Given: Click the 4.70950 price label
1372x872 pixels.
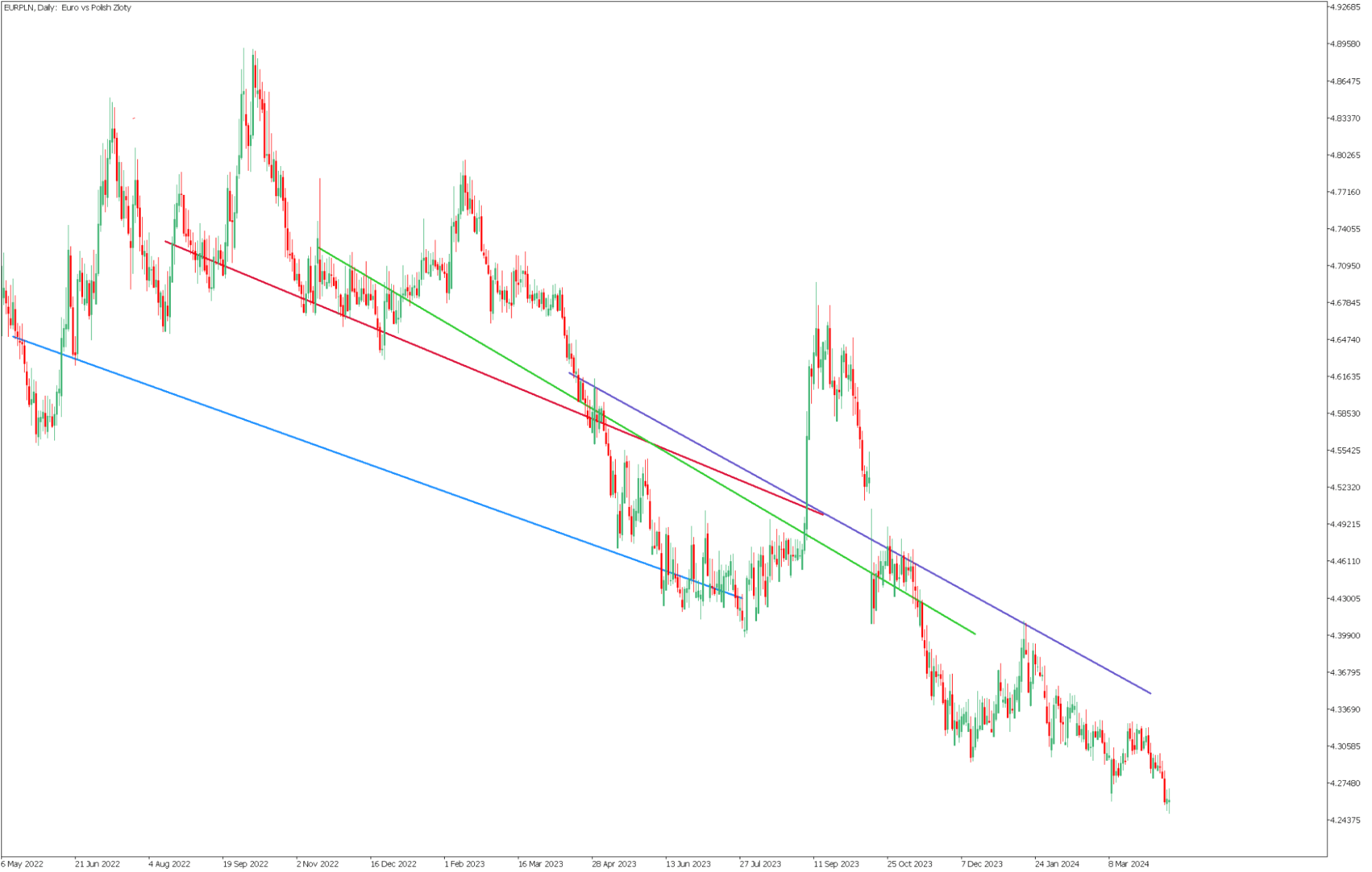Looking at the screenshot, I should click(1345, 266).
